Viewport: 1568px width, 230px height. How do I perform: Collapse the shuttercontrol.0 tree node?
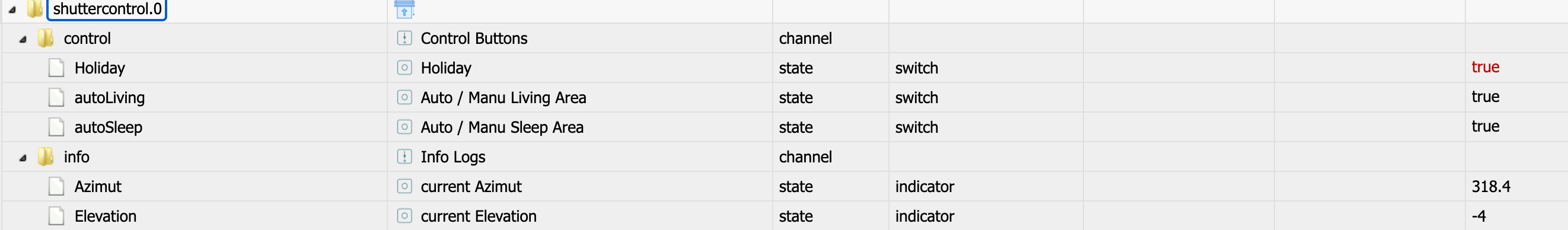(x=12, y=9)
